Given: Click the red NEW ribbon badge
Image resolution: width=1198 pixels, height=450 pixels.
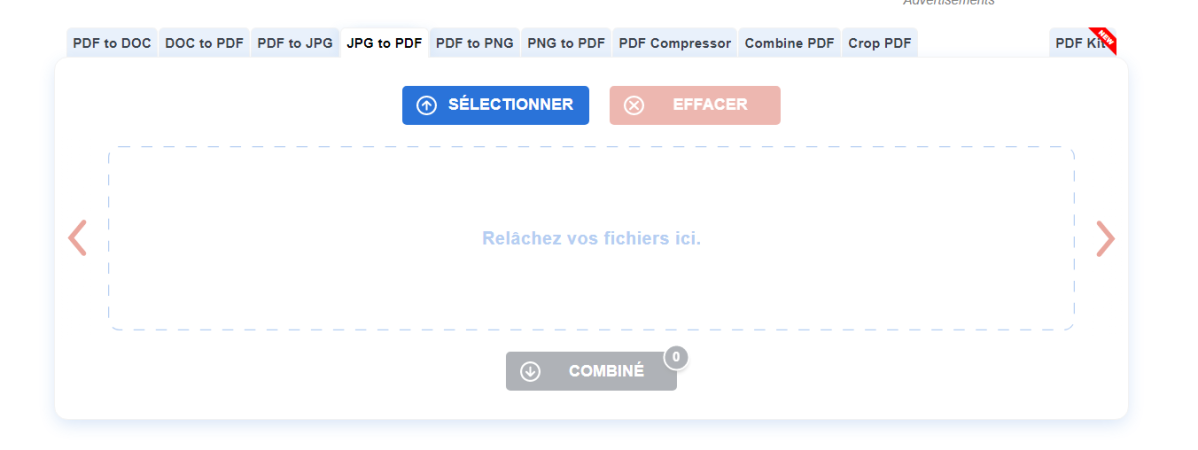Looking at the screenshot, I should (1103, 40).
